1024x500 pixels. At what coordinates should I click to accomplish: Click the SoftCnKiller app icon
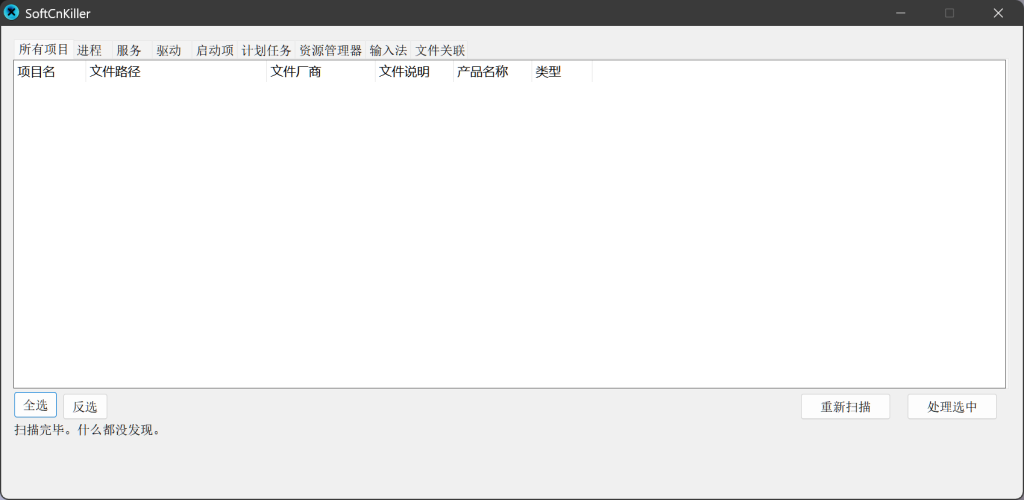[x=12, y=12]
